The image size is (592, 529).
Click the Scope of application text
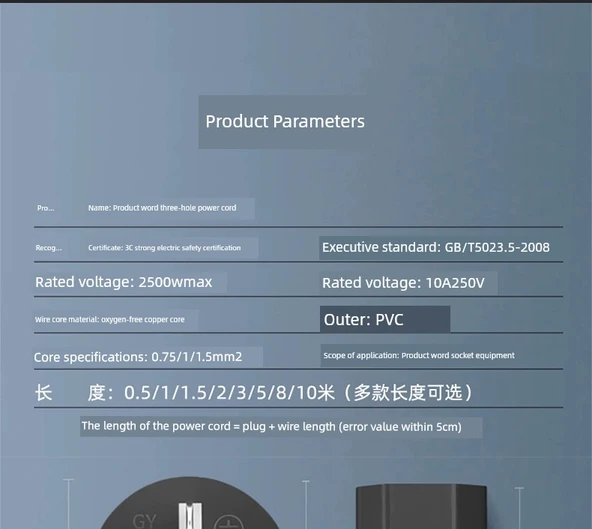419,355
